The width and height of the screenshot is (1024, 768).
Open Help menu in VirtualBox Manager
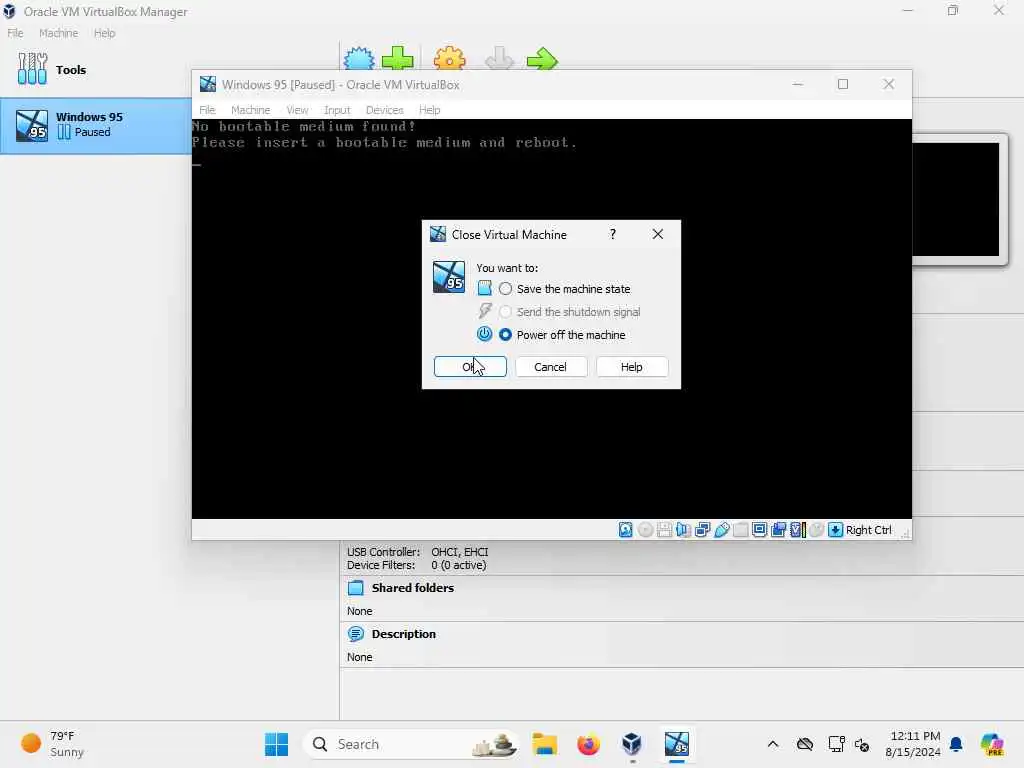[x=104, y=33]
